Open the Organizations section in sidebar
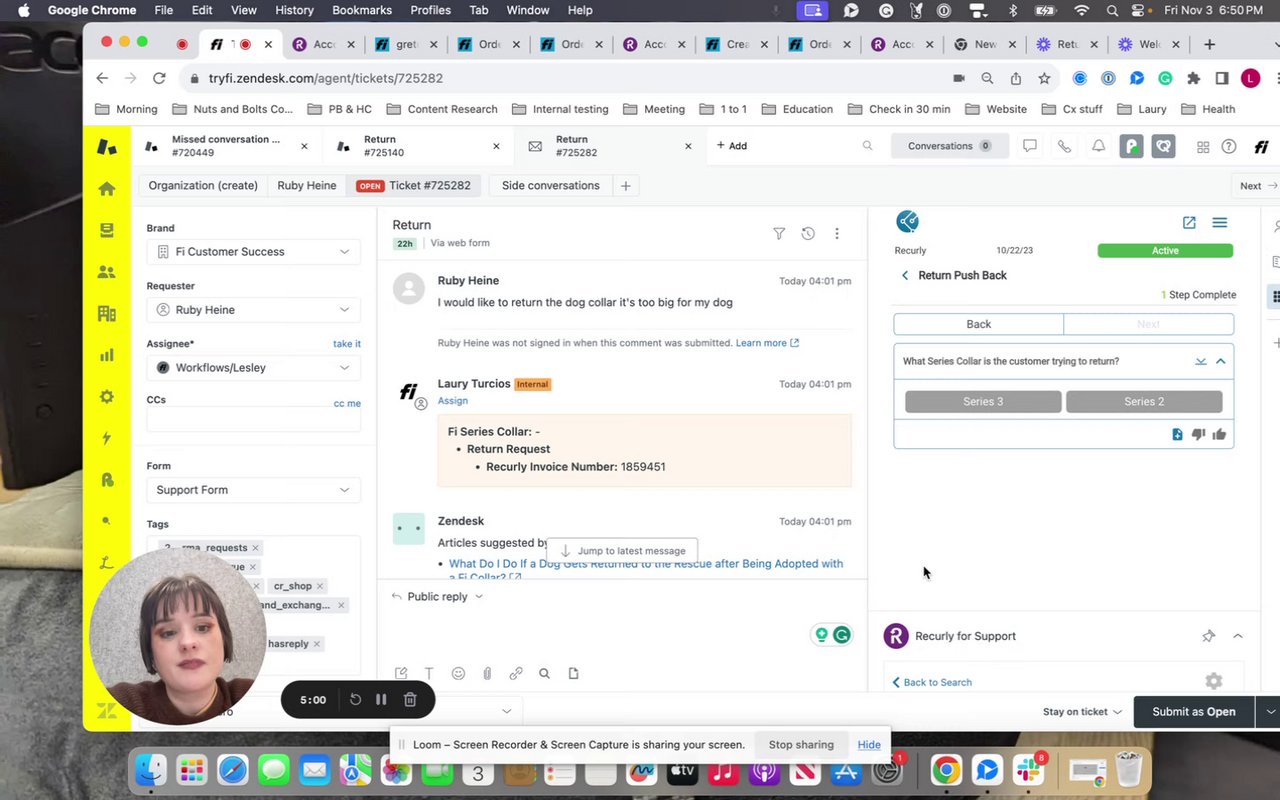Image resolution: width=1280 pixels, height=800 pixels. (x=107, y=313)
